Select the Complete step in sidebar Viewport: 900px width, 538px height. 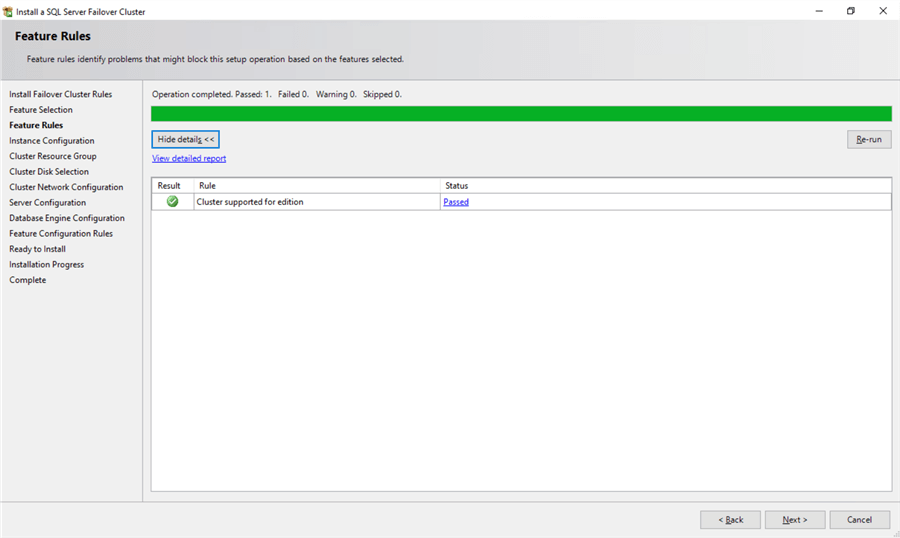[28, 280]
